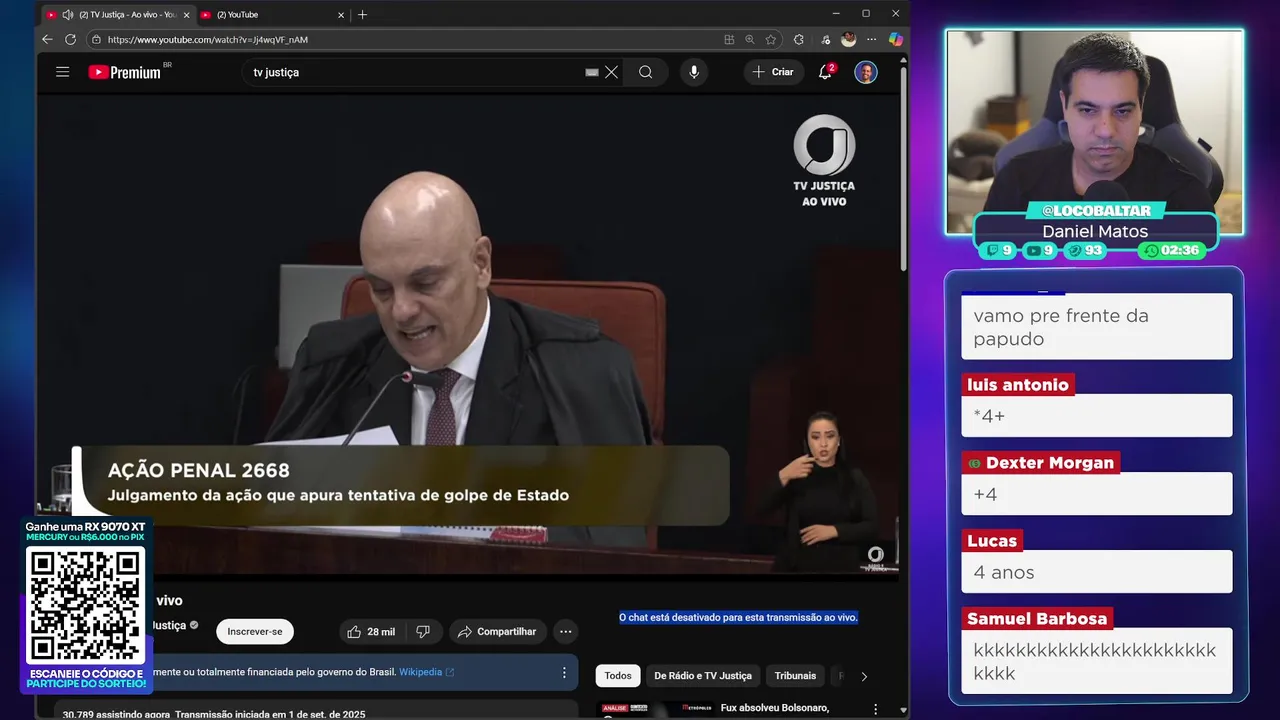Open a new browser tab with plus
The image size is (1280, 720).
[362, 14]
